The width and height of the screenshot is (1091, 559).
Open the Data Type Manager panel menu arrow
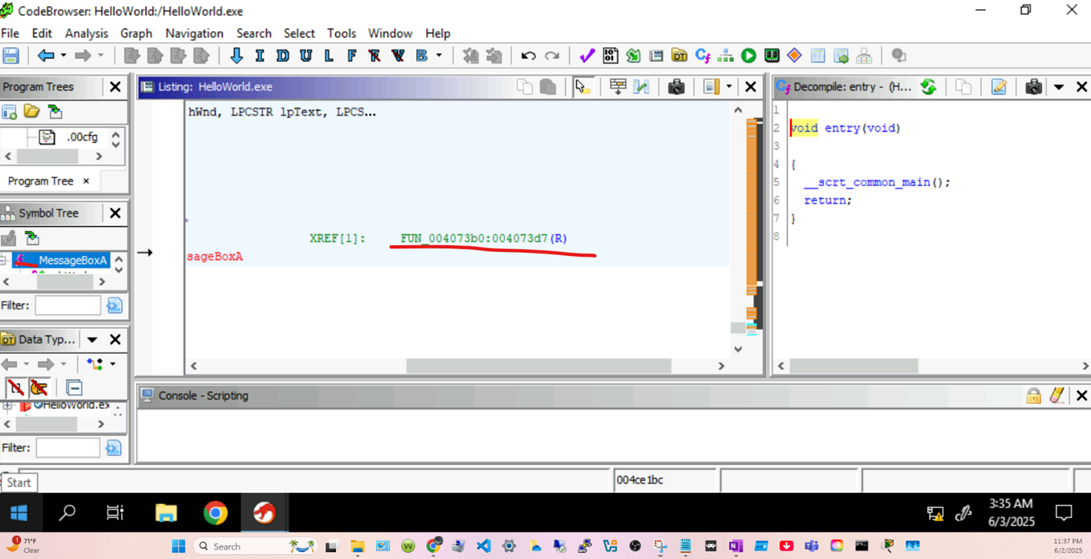(x=92, y=340)
